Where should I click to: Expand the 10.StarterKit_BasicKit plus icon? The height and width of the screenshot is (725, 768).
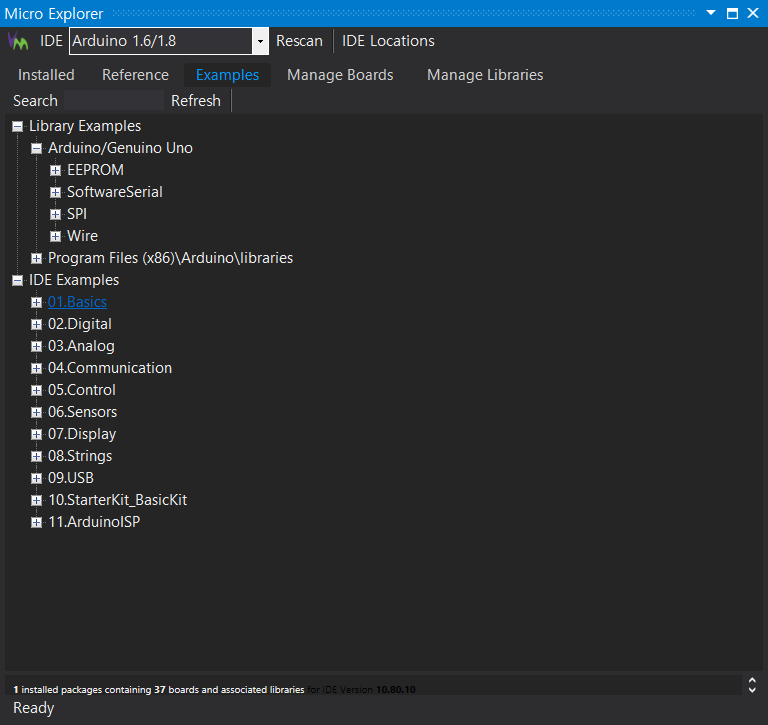click(x=36, y=501)
